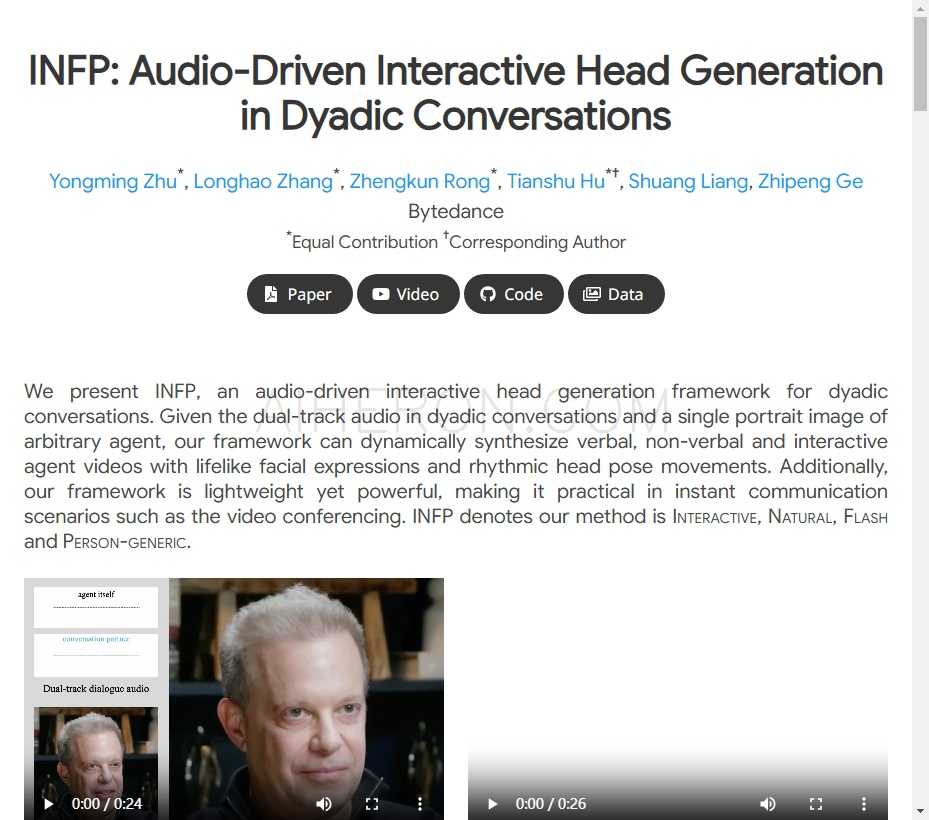This screenshot has height=820, width=929.
Task: Open the three-dot options menu on the right video
Action: tap(864, 803)
